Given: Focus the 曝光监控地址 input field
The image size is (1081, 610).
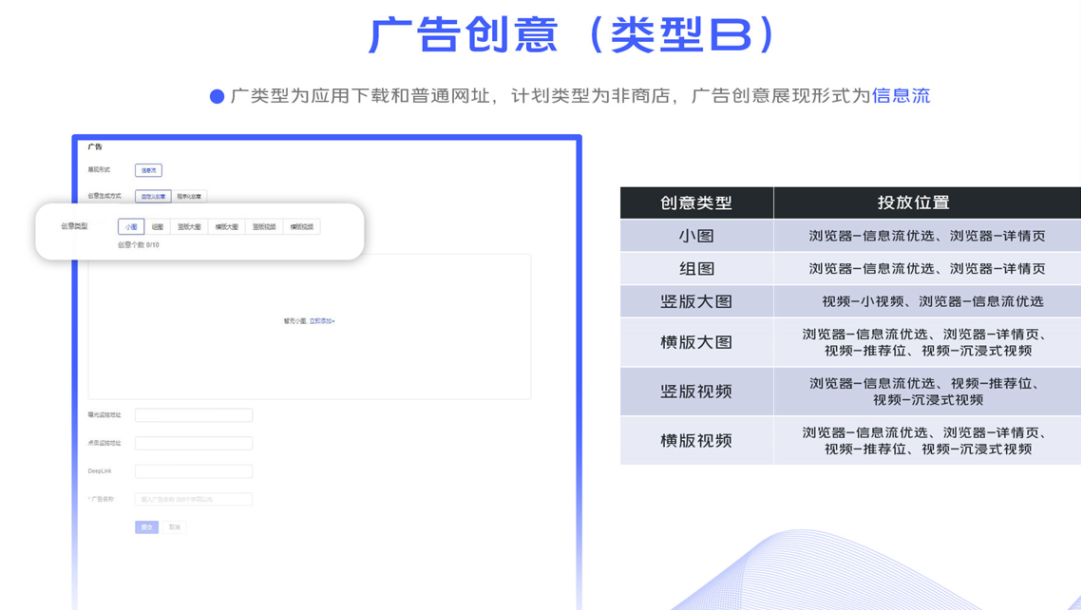Looking at the screenshot, I should point(194,415).
